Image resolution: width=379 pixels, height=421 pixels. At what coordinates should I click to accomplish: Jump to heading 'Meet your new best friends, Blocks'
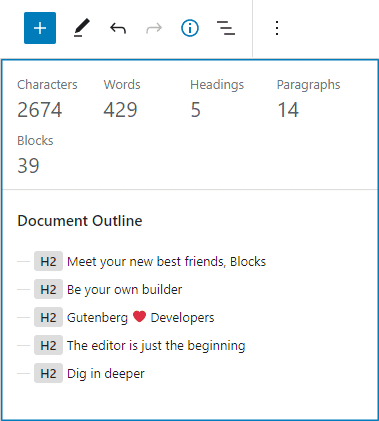166,262
